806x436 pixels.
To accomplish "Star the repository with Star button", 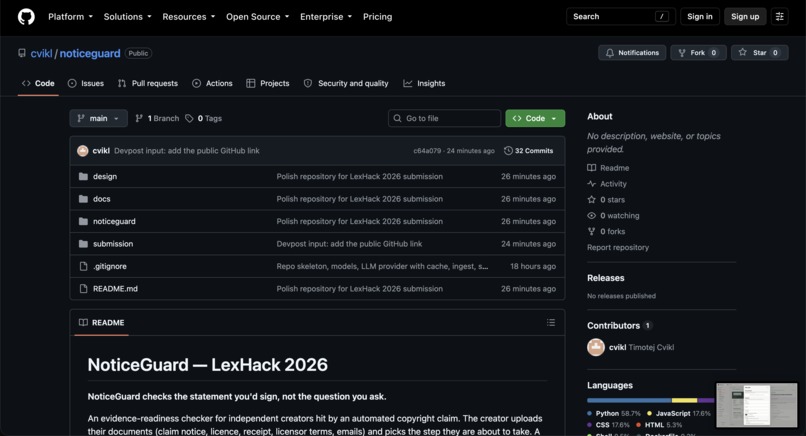I will 759,52.
